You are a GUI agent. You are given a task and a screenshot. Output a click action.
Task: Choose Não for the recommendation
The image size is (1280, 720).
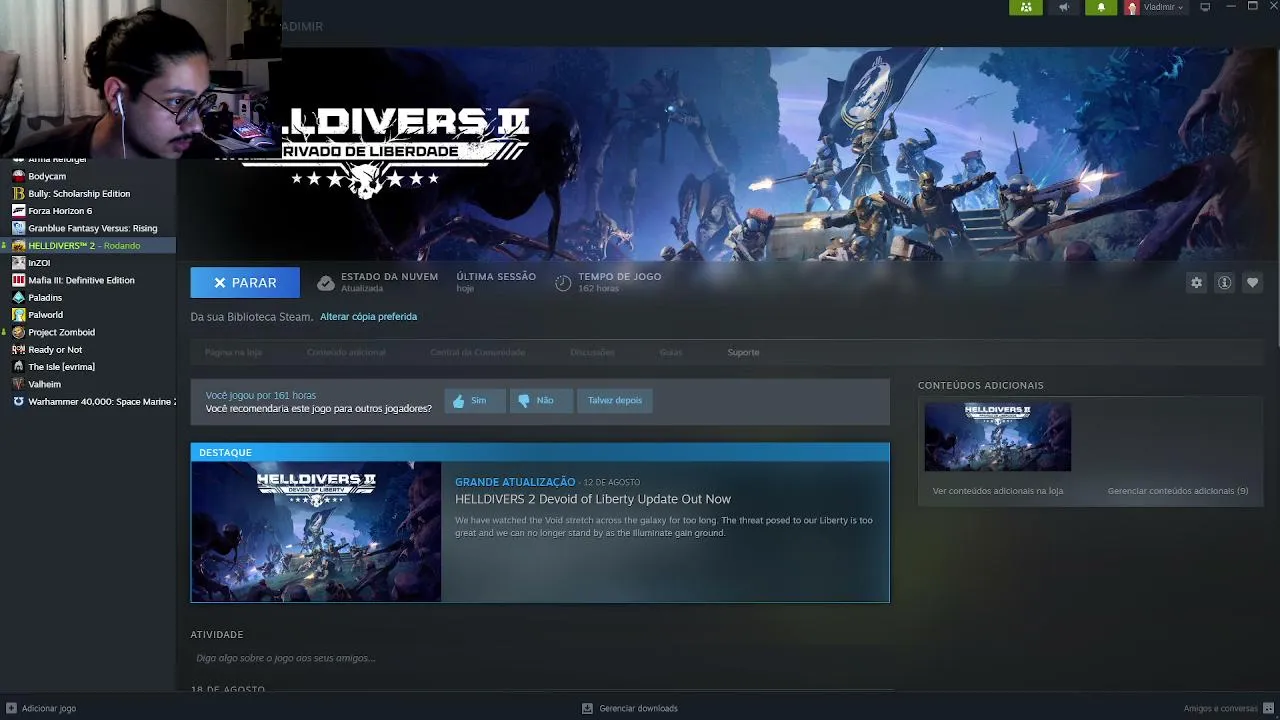[x=541, y=400]
